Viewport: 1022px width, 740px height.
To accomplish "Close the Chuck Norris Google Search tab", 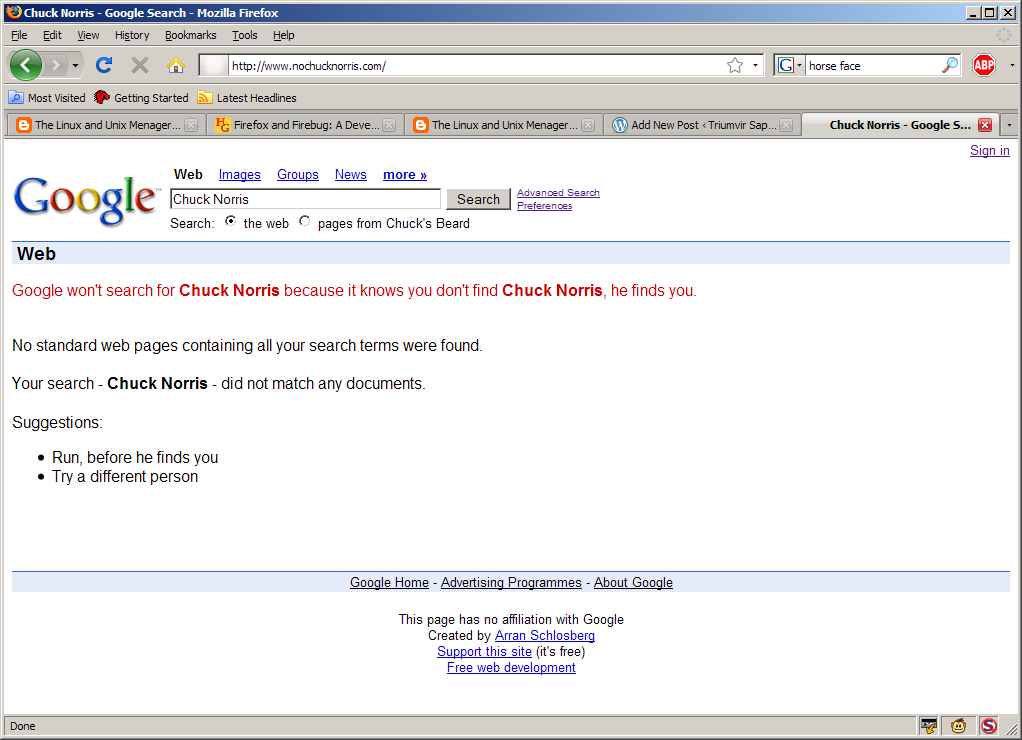I will [x=986, y=125].
